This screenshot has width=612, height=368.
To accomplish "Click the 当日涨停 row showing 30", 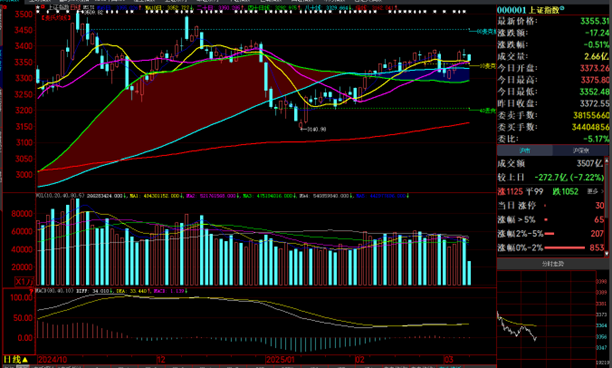I will (x=551, y=206).
